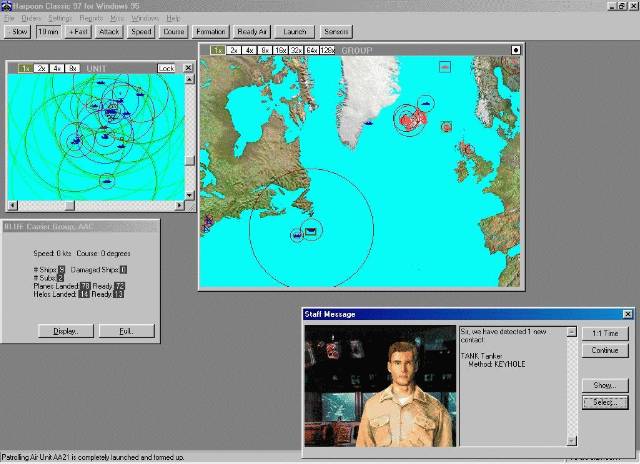Click the Course toolbar button

click(x=173, y=31)
